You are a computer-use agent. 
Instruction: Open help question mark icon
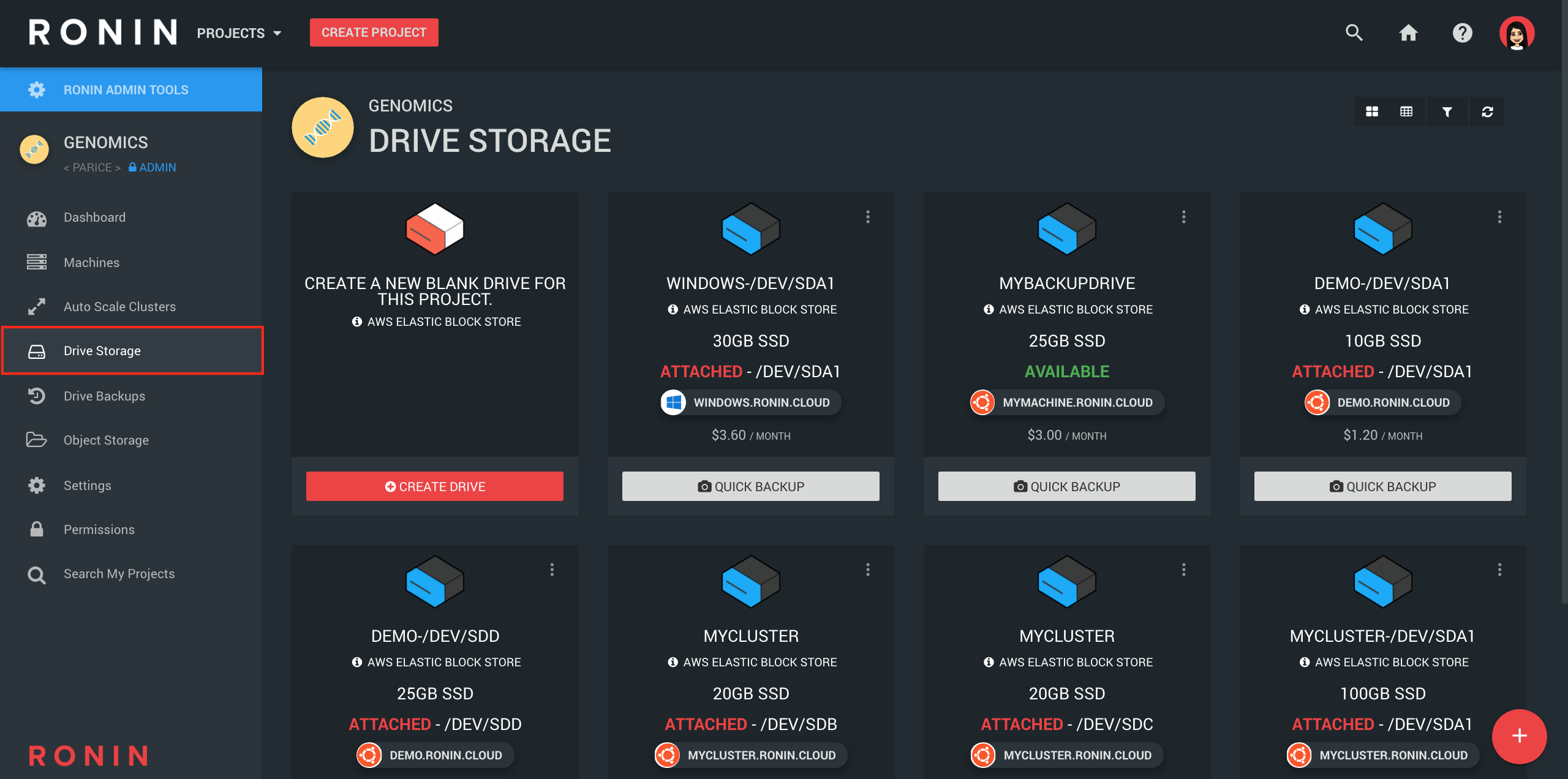click(x=1462, y=32)
